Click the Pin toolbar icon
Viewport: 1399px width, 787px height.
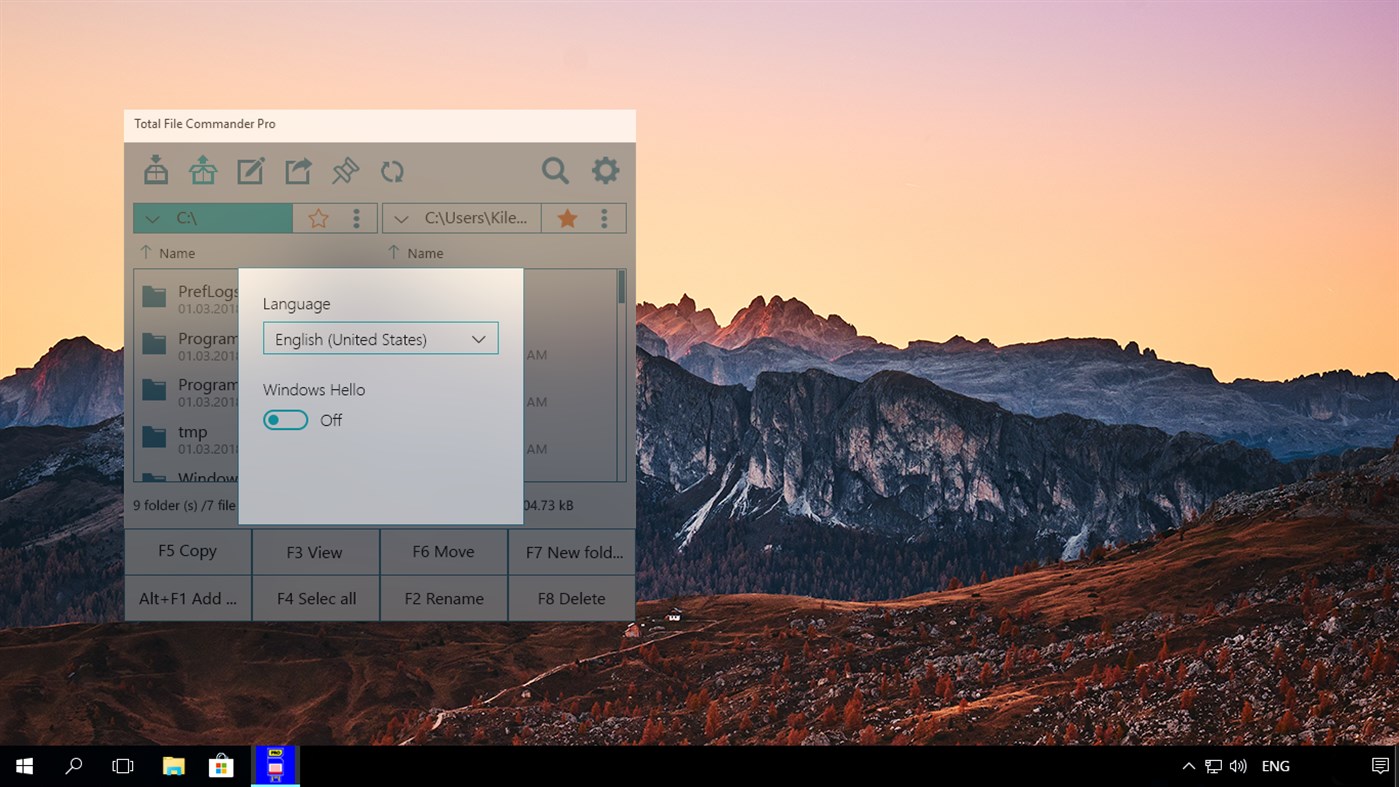[x=344, y=170]
